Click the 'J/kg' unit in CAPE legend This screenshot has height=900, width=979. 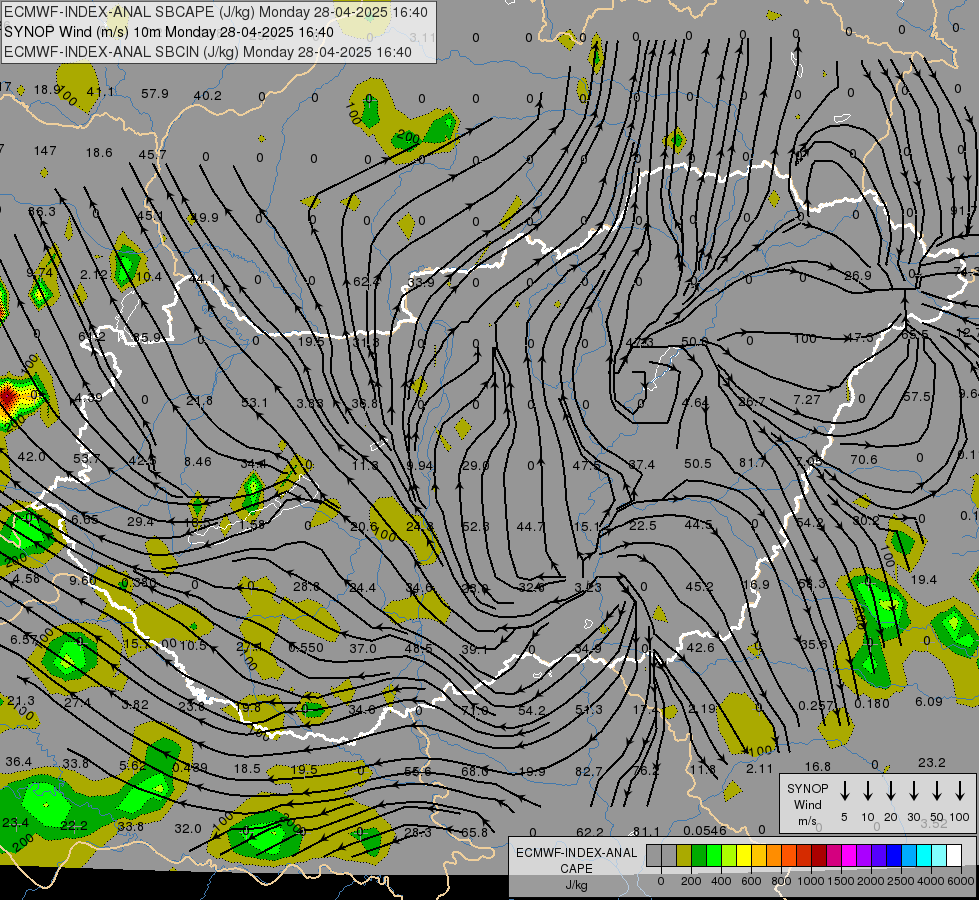(x=576, y=885)
